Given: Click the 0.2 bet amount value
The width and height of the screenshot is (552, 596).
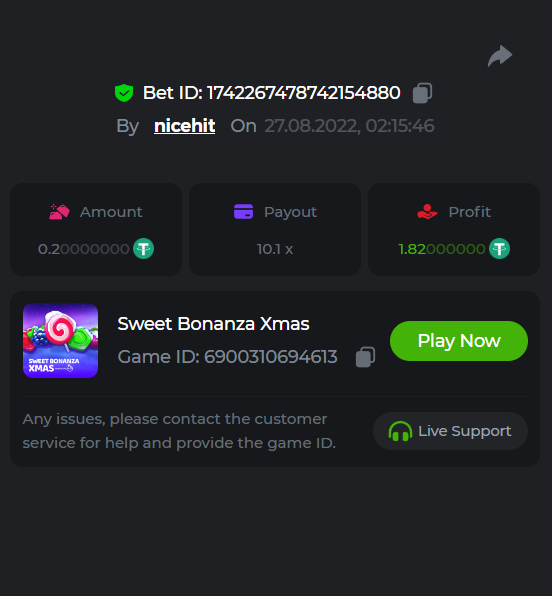Looking at the screenshot, I should coord(84,249).
